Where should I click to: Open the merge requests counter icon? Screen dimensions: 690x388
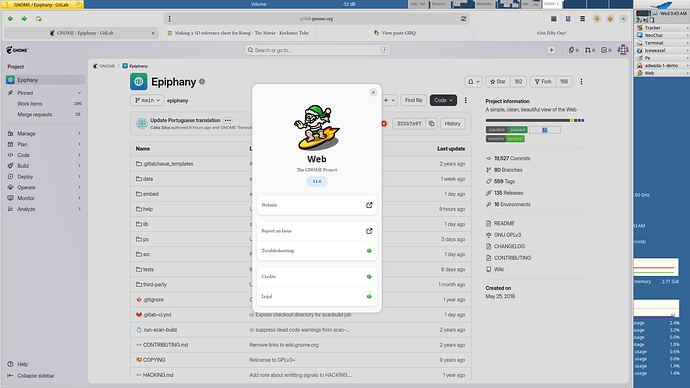click(x=590, y=50)
